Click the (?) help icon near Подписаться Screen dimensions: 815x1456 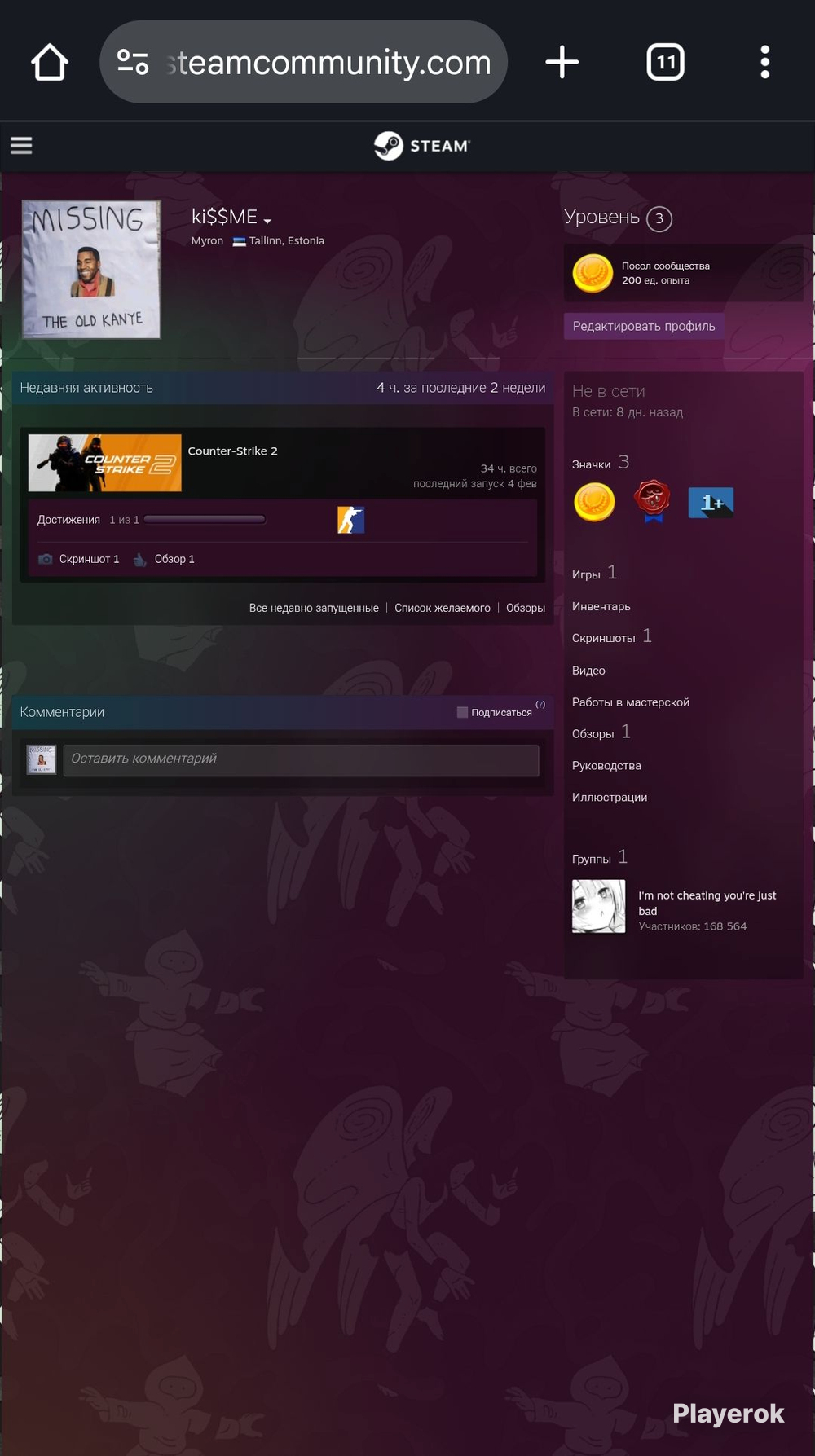point(540,704)
